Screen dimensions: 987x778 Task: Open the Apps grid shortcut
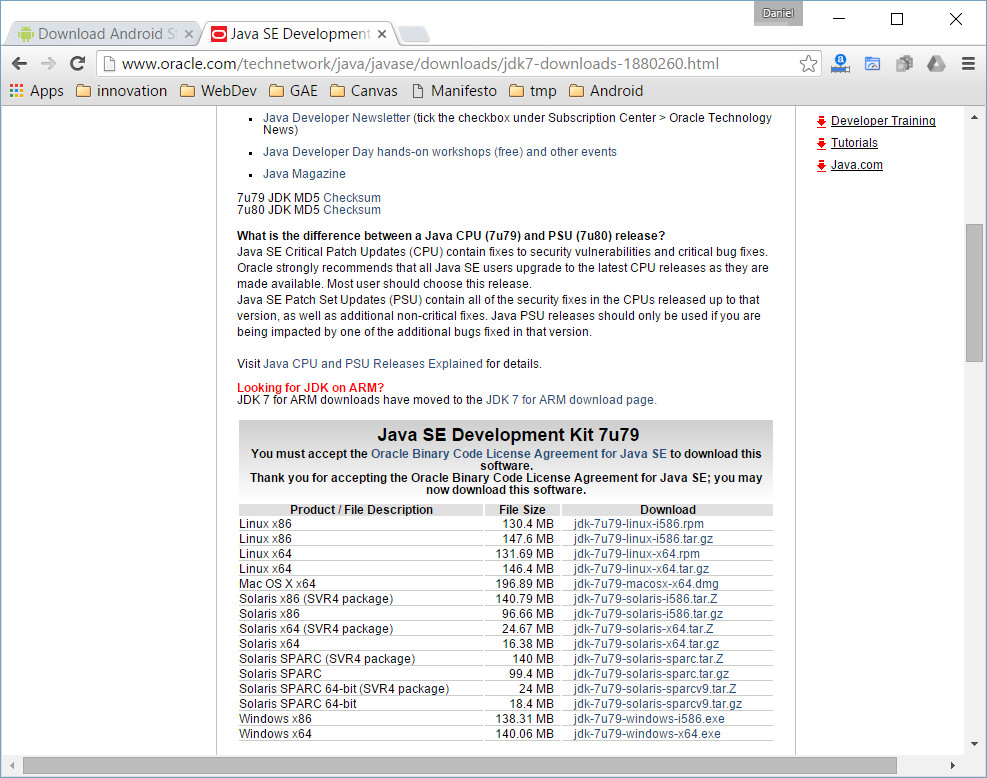(37, 91)
